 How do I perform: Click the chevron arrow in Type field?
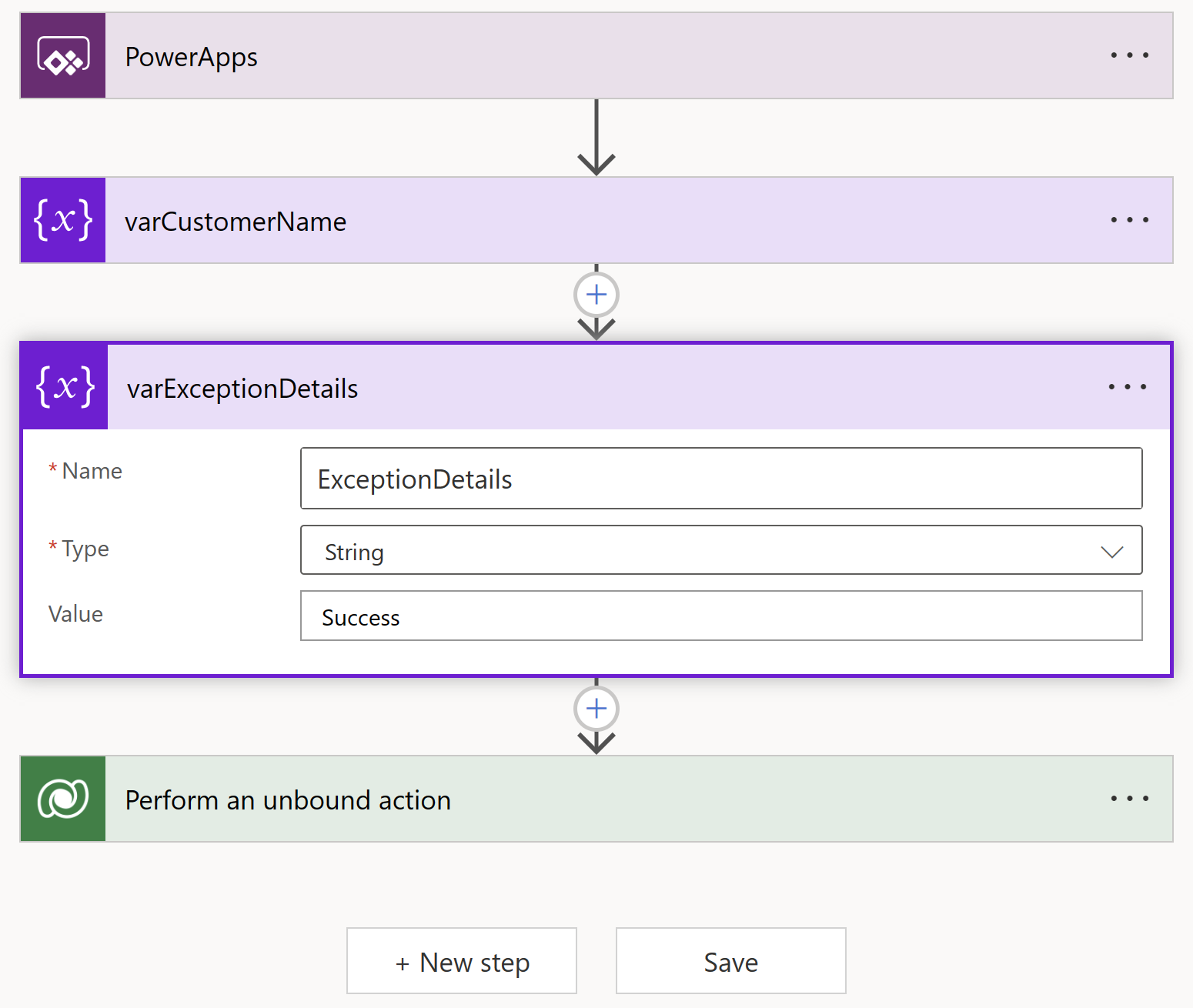click(x=1111, y=552)
